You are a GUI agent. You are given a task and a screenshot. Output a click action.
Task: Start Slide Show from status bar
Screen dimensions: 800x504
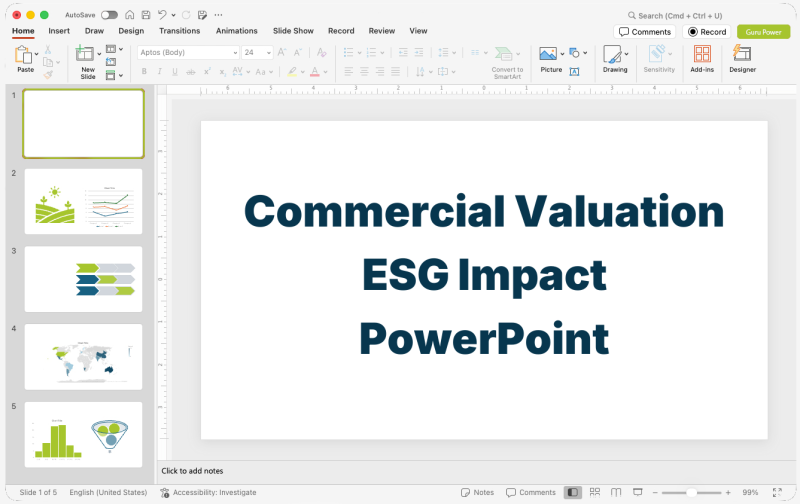(x=638, y=492)
